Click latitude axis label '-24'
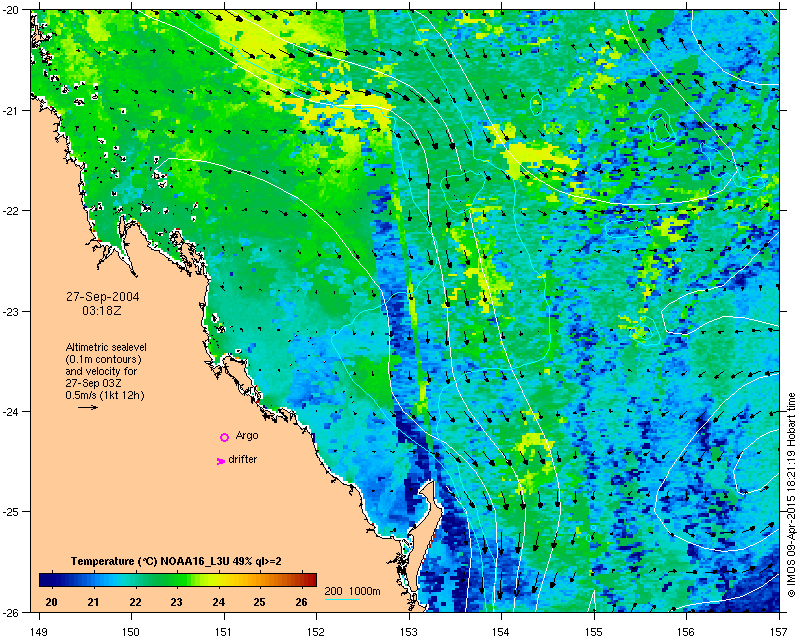 (x=10, y=411)
